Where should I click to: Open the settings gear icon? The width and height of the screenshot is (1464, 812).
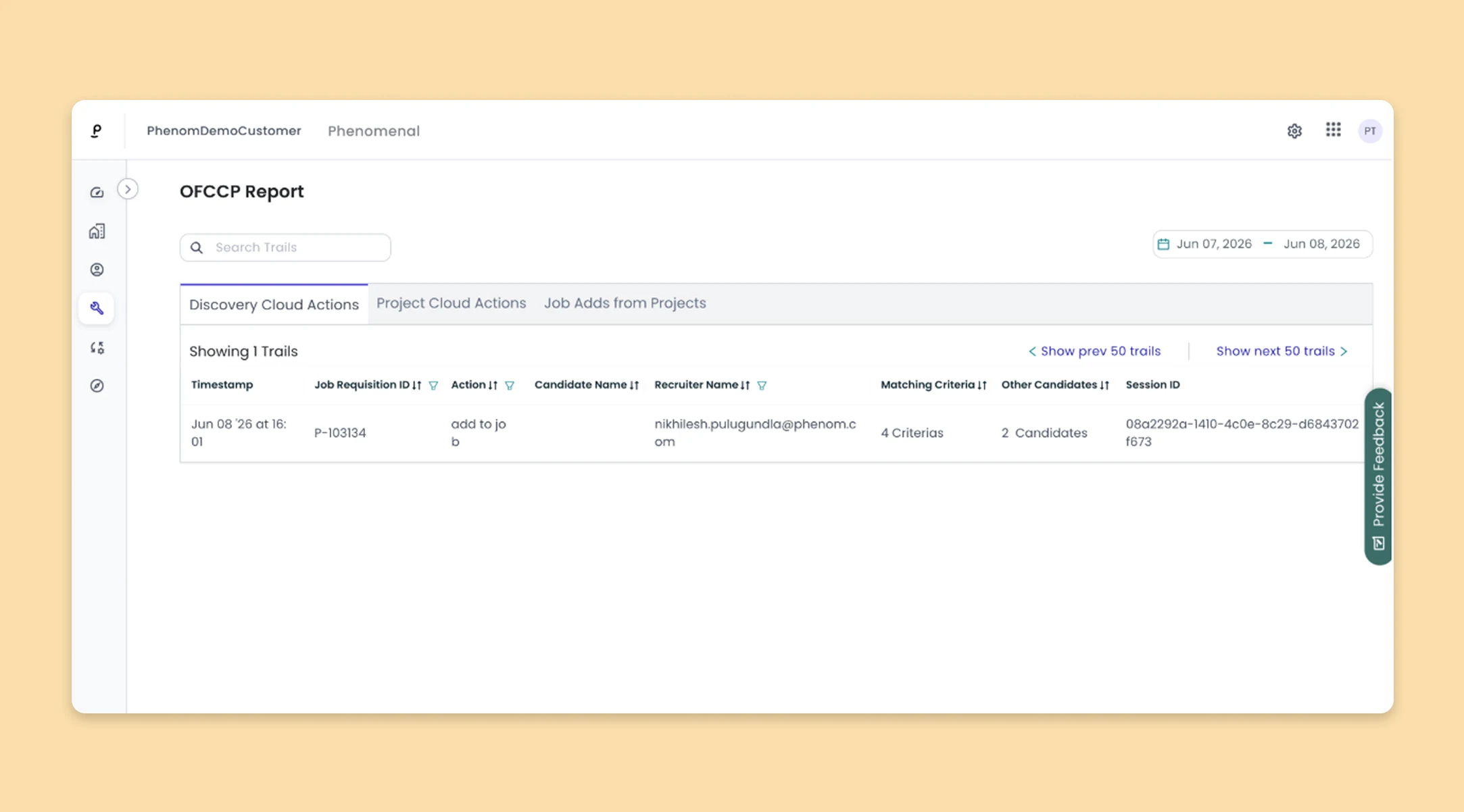(1294, 131)
